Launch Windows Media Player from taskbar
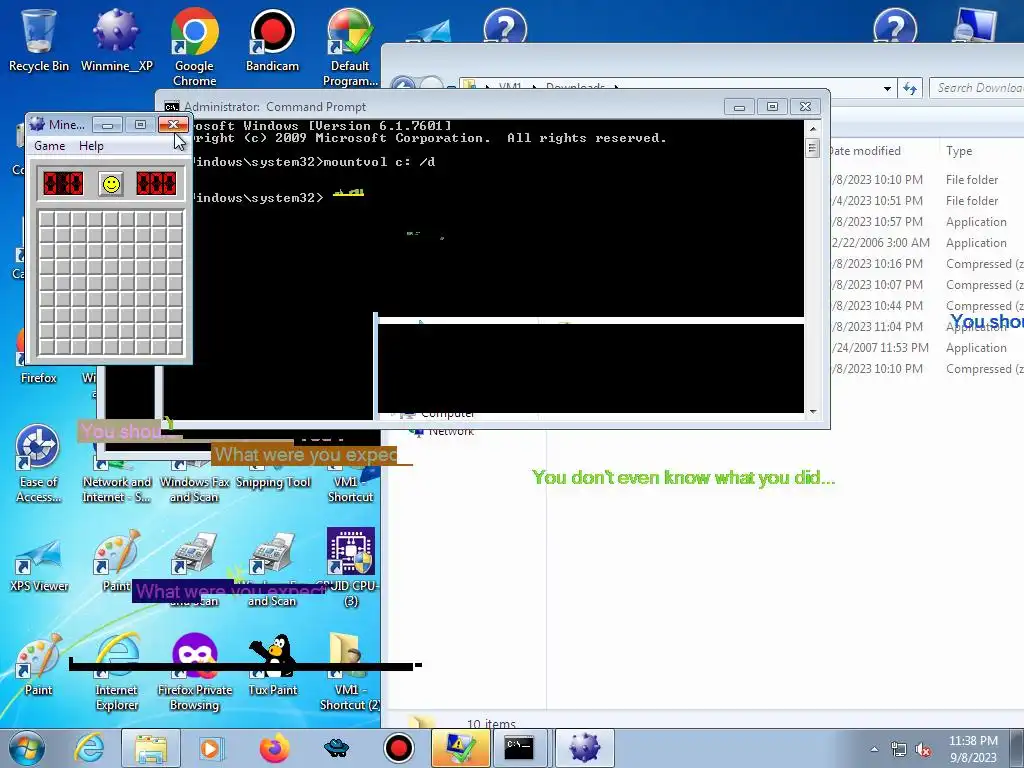This screenshot has width=1024, height=768. coord(210,748)
